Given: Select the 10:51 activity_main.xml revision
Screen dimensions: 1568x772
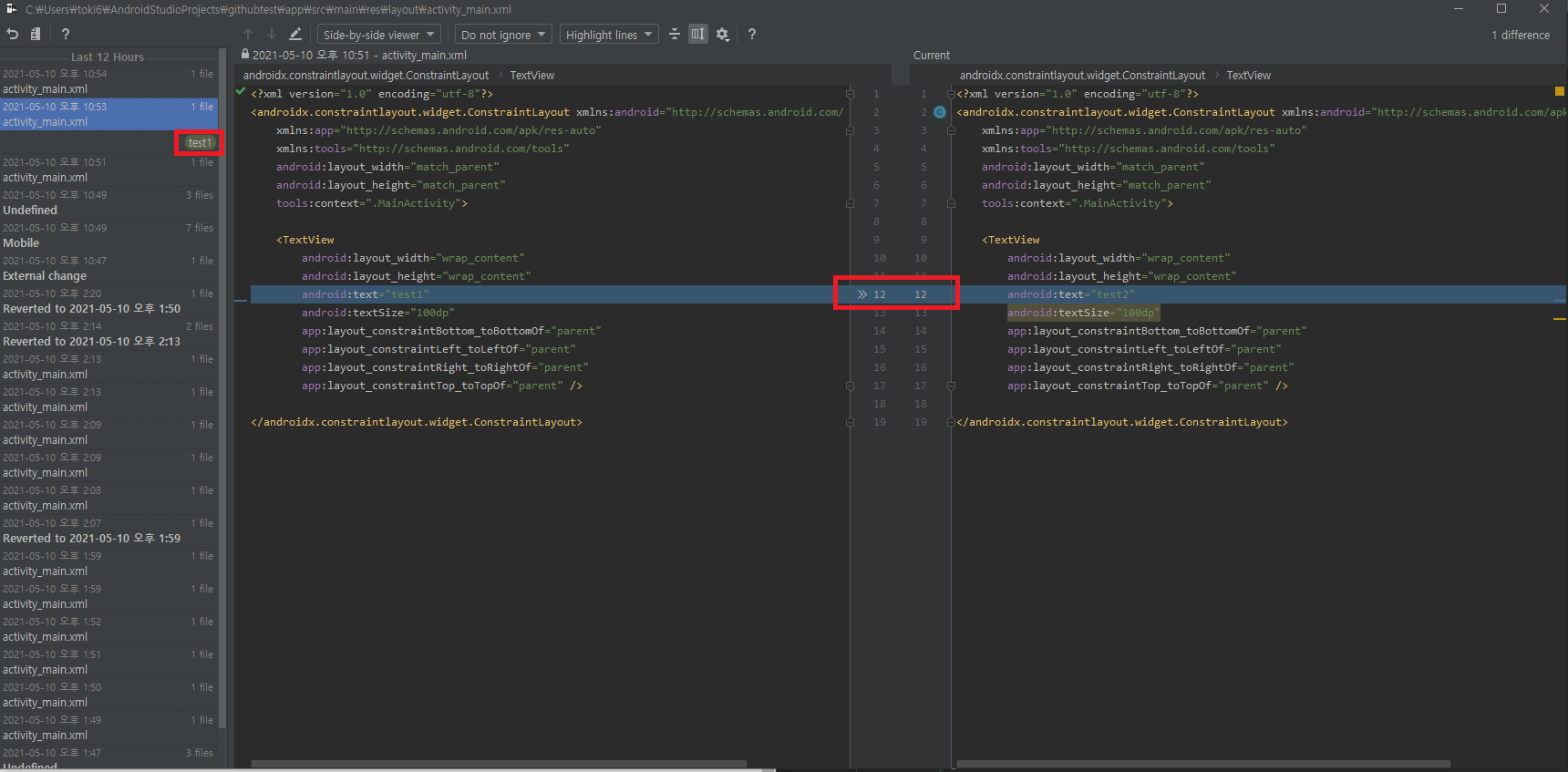Looking at the screenshot, I should tap(108, 170).
